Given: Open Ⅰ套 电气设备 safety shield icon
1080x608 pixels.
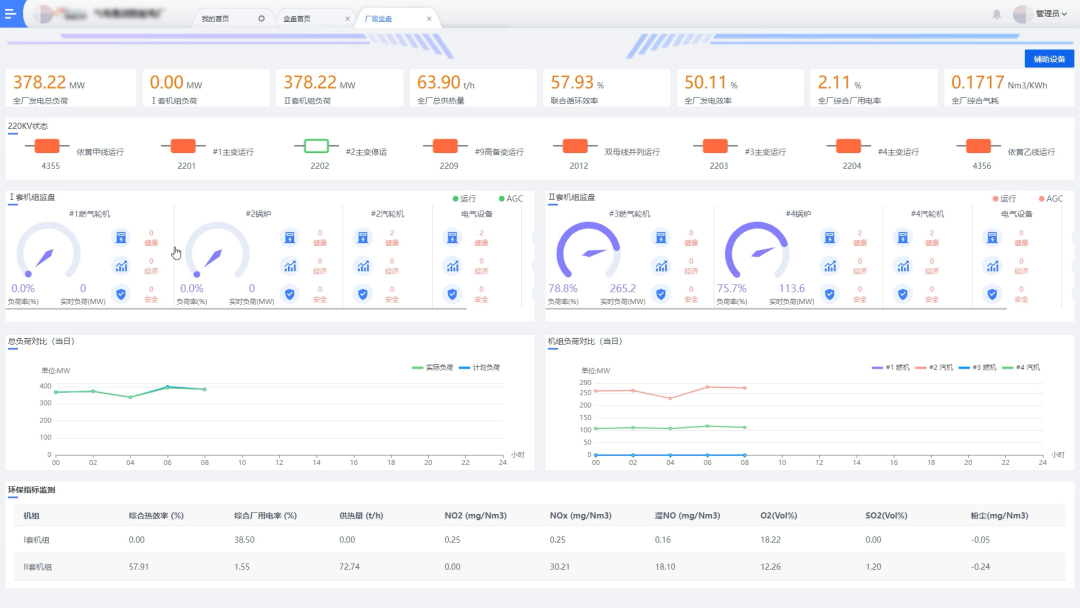Looking at the screenshot, I should pyautogui.click(x=453, y=294).
